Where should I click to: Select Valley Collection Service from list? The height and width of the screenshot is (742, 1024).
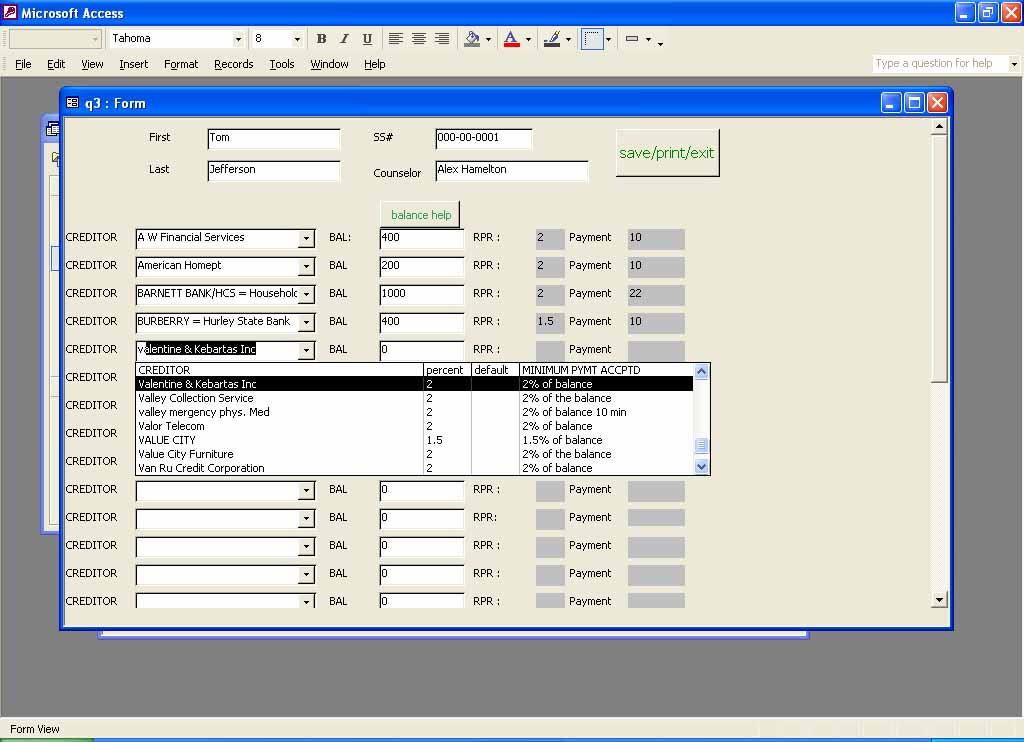414,398
